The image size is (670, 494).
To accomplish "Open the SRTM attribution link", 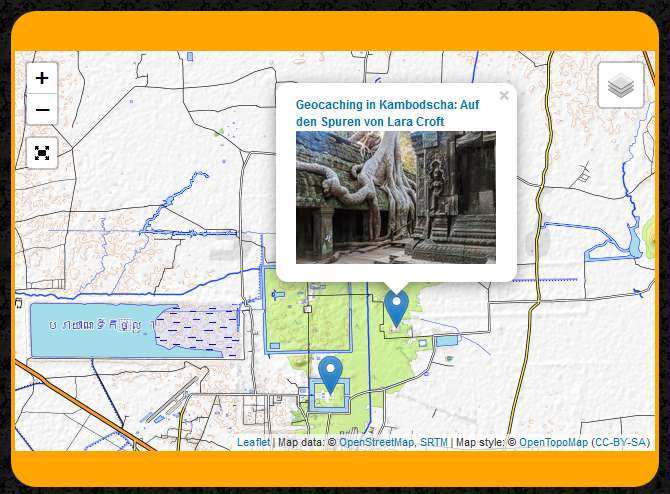I will pos(434,442).
